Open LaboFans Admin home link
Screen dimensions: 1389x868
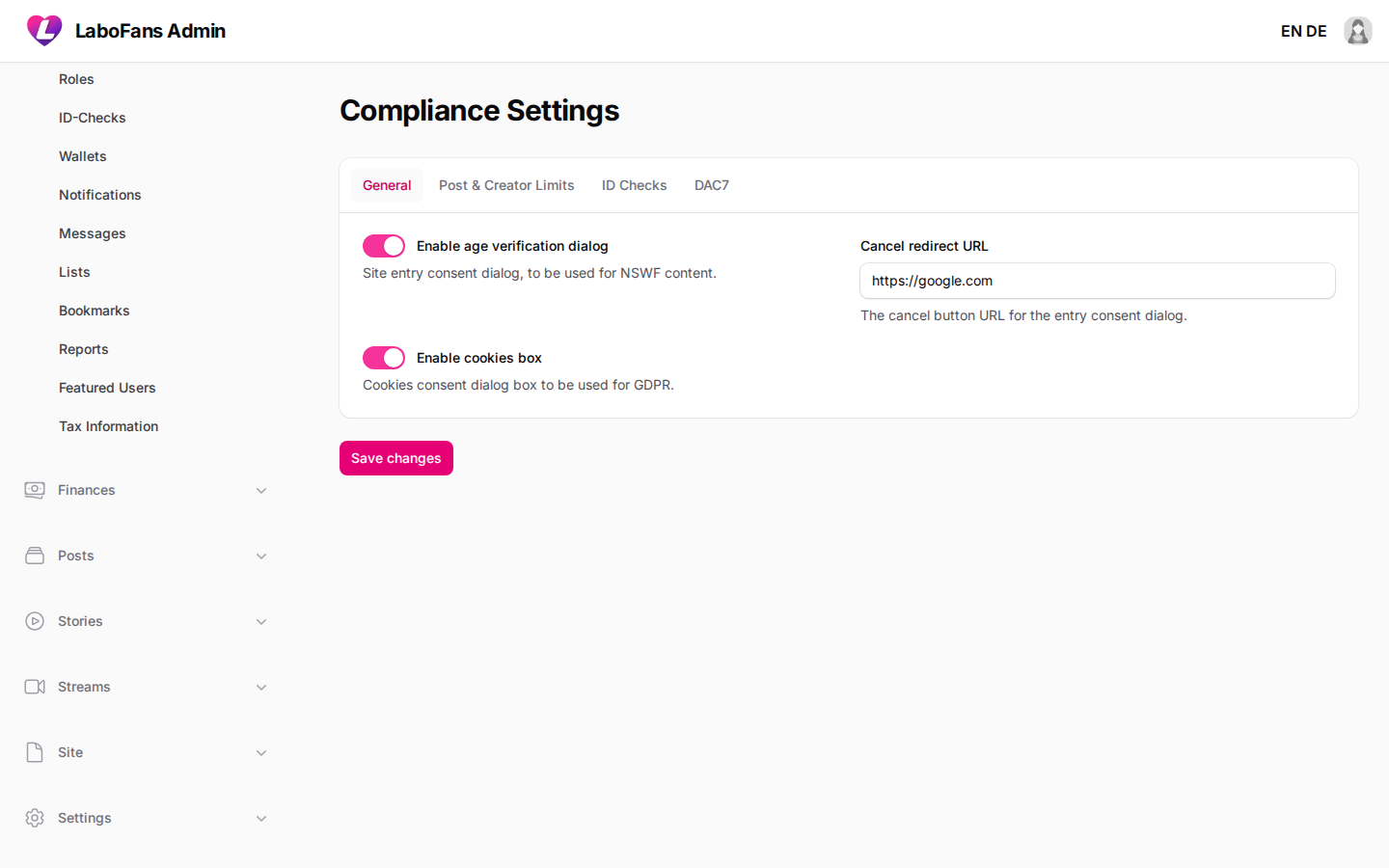(150, 31)
